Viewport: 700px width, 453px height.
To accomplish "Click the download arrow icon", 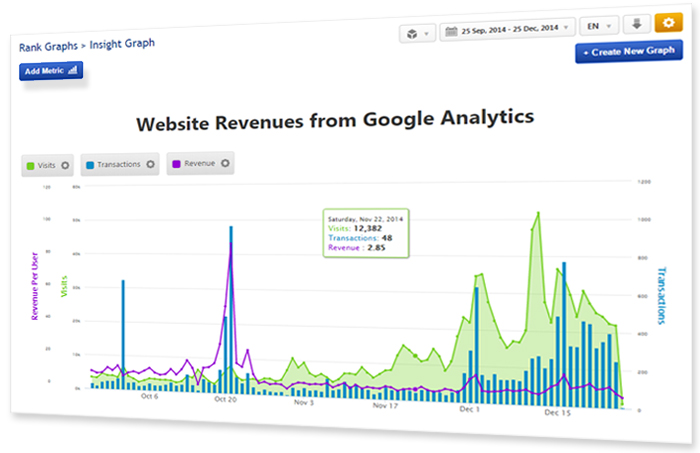I will tap(637, 24).
